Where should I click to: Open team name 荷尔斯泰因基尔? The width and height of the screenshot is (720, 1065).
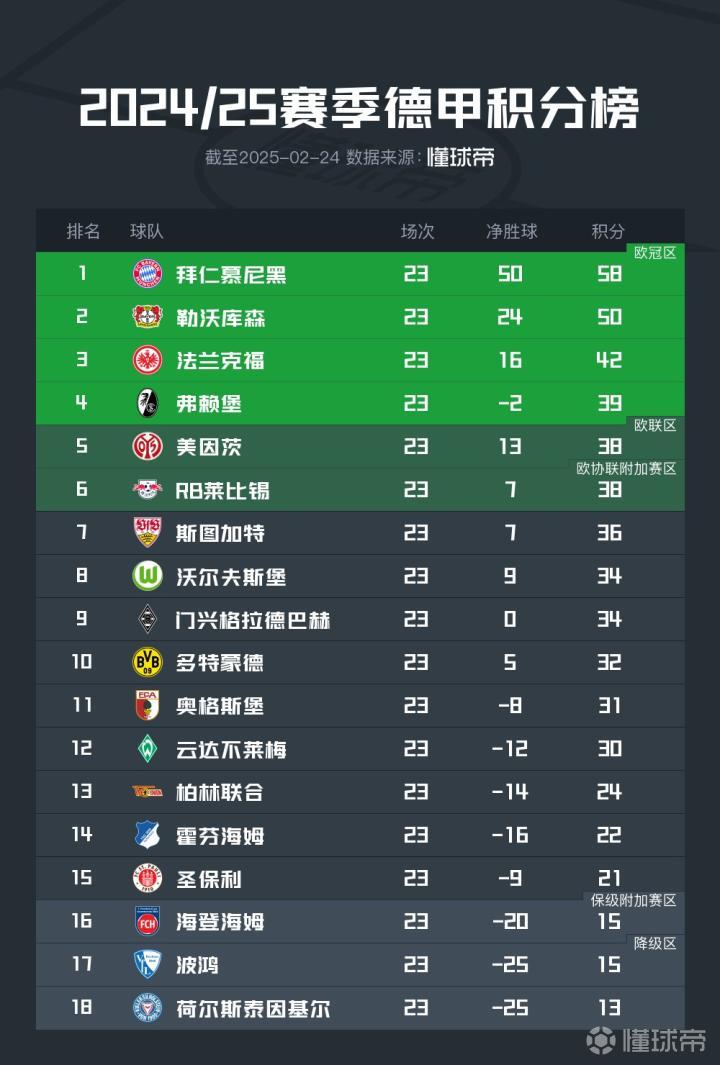pyautogui.click(x=253, y=1008)
